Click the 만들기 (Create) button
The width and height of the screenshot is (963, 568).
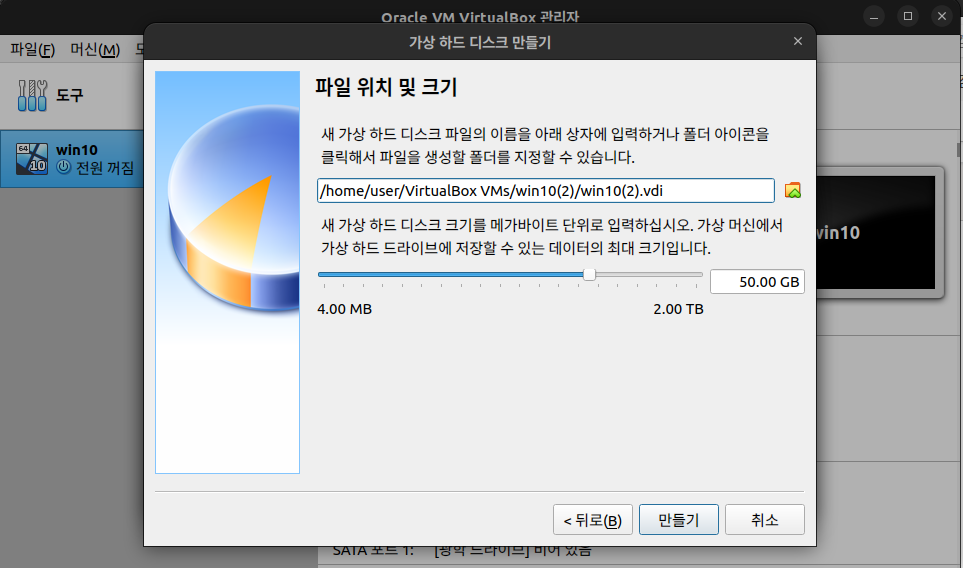679,519
